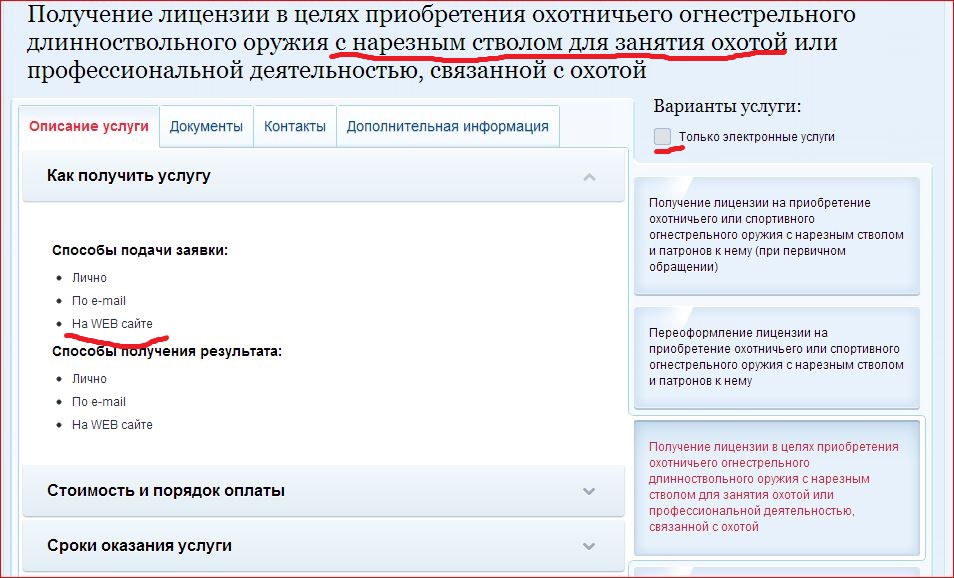
Task: Click "По e-mail" under Способы подачи заявки
Action: click(98, 301)
